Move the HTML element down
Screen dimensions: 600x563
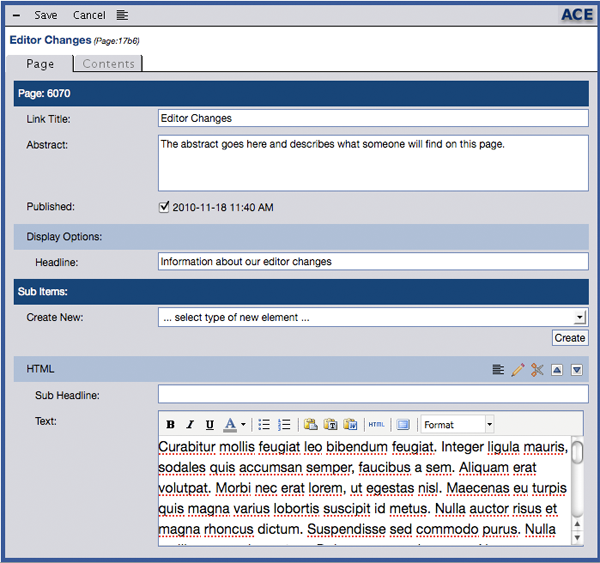(x=577, y=370)
